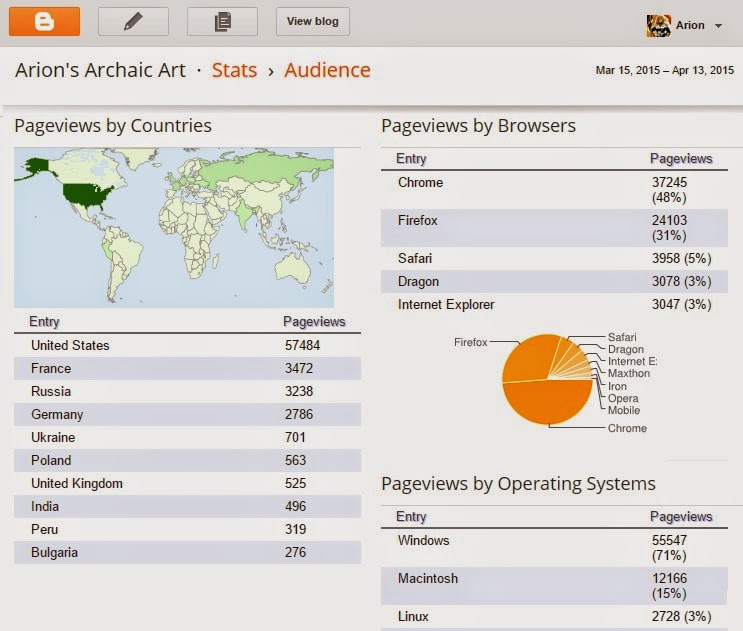743x631 pixels.
Task: Click the Pageviews by Operating Systems heading
Action: (x=518, y=484)
